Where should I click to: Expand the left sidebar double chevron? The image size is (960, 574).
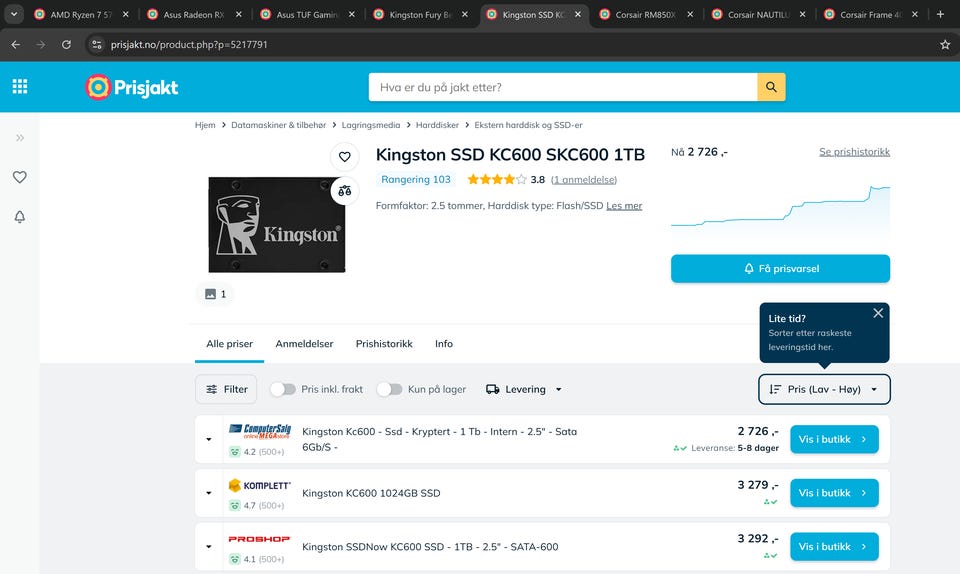click(20, 138)
